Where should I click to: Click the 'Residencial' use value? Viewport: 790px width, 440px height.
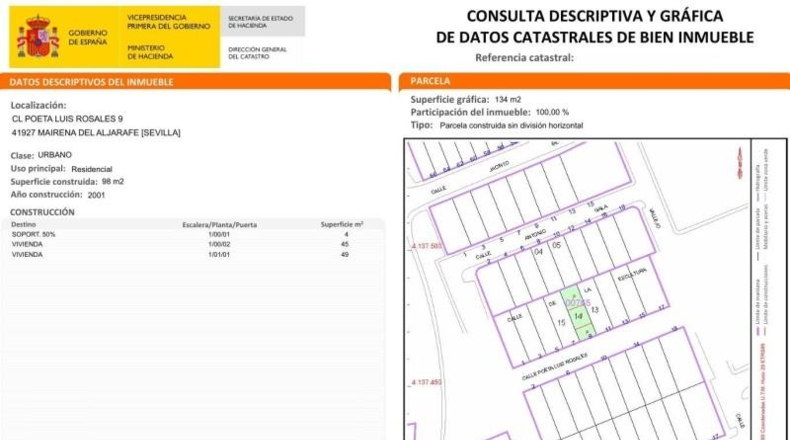[x=92, y=169]
